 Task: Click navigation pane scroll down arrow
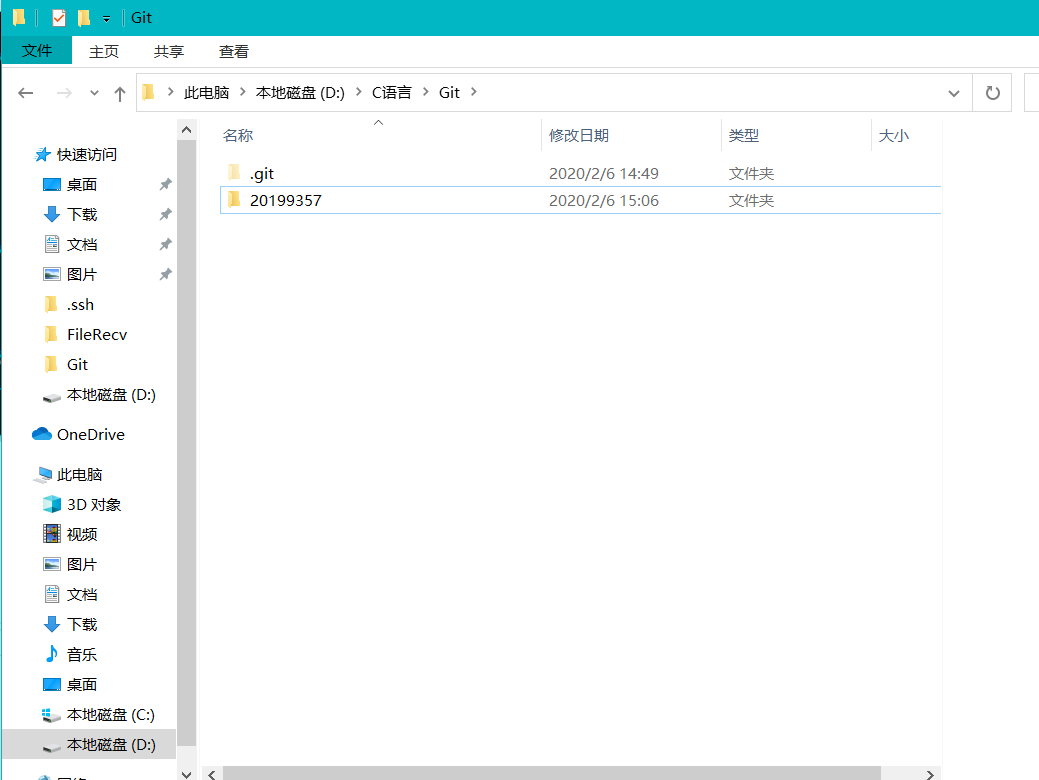(187, 773)
